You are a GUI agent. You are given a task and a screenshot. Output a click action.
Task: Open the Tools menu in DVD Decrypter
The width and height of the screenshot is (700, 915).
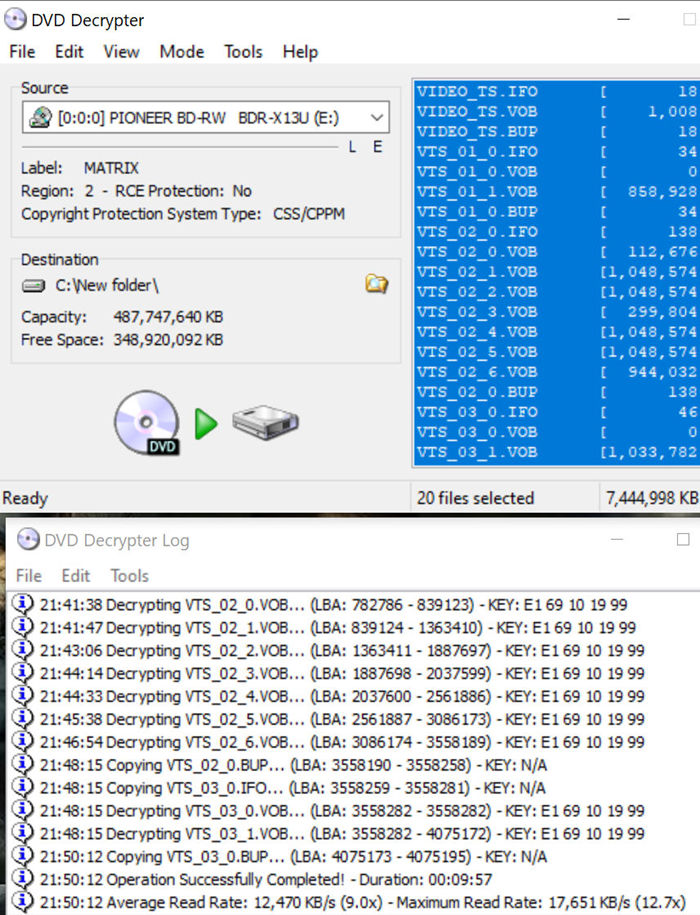tap(243, 52)
